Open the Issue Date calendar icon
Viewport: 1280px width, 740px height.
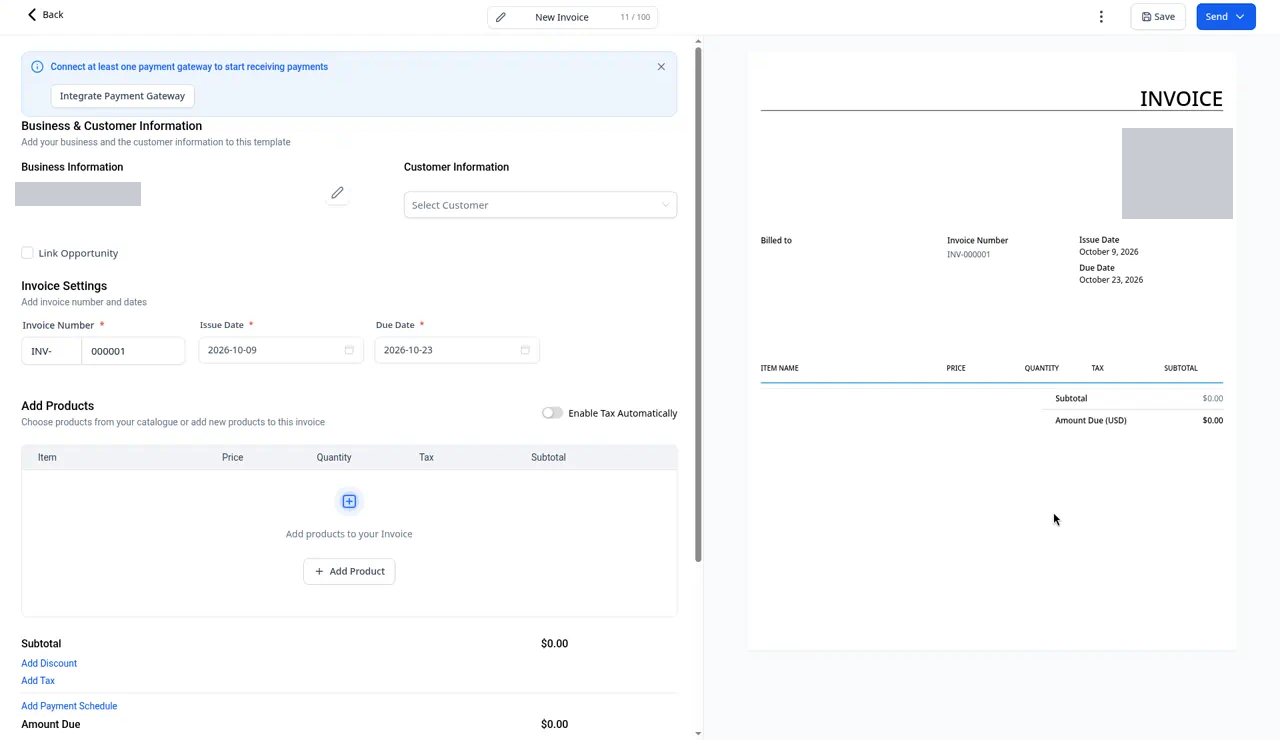tap(349, 350)
